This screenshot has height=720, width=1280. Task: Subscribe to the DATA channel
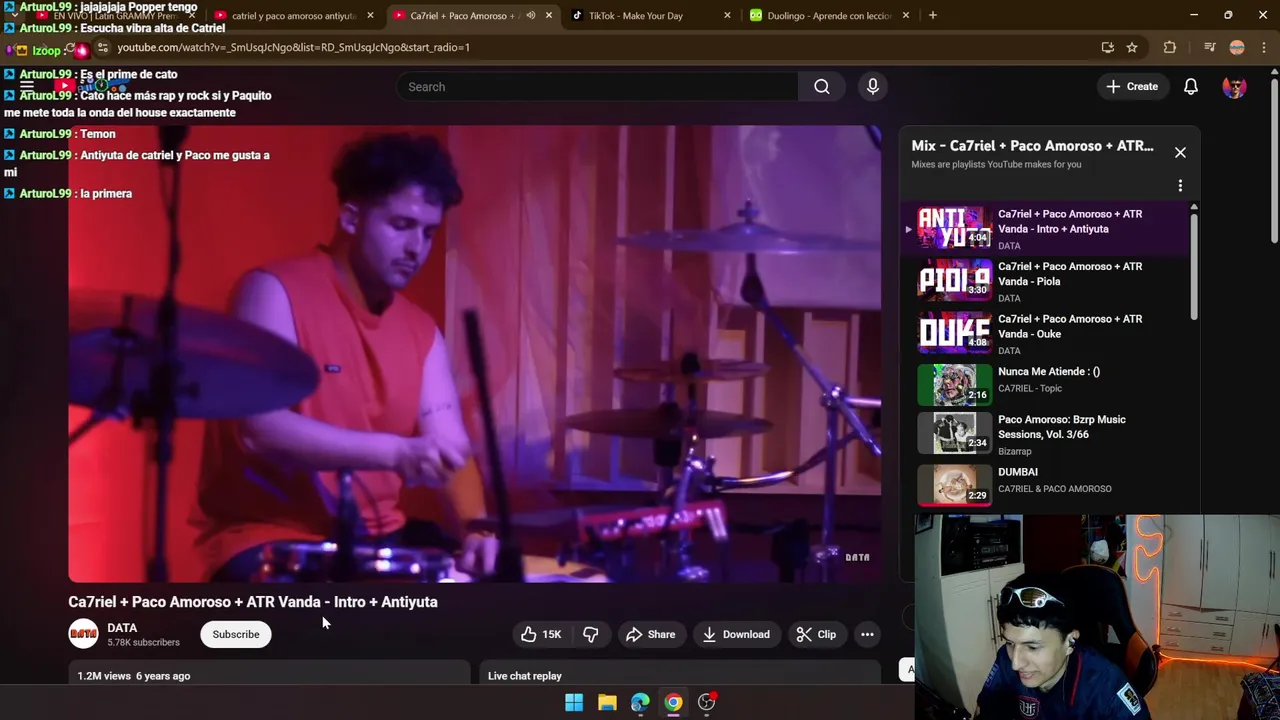(236, 634)
